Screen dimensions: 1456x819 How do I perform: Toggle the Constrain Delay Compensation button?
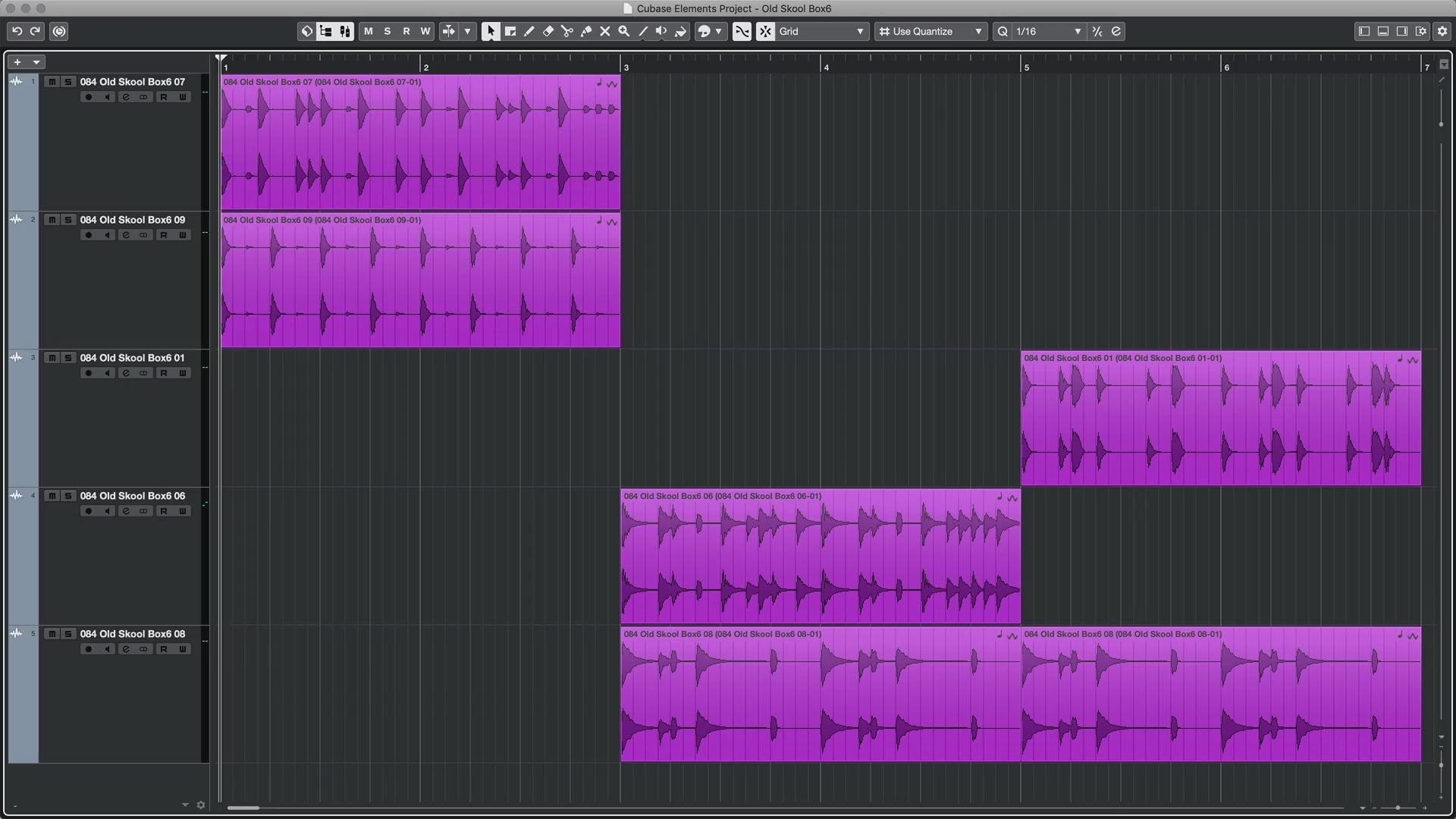[59, 31]
